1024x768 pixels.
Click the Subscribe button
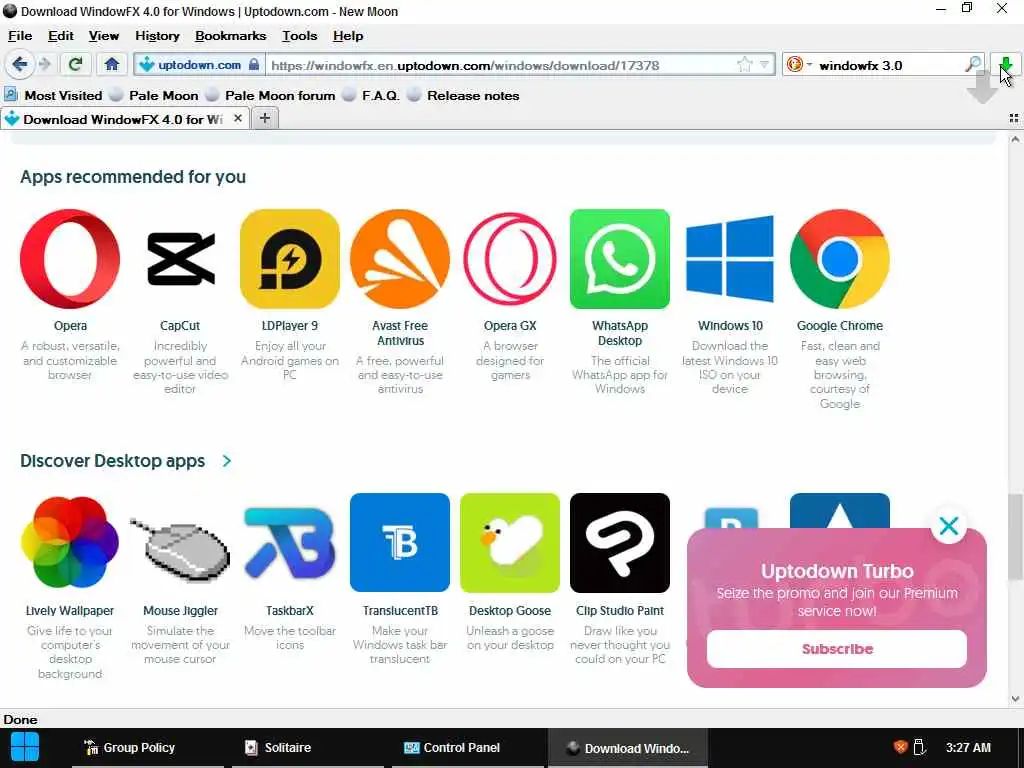point(837,648)
